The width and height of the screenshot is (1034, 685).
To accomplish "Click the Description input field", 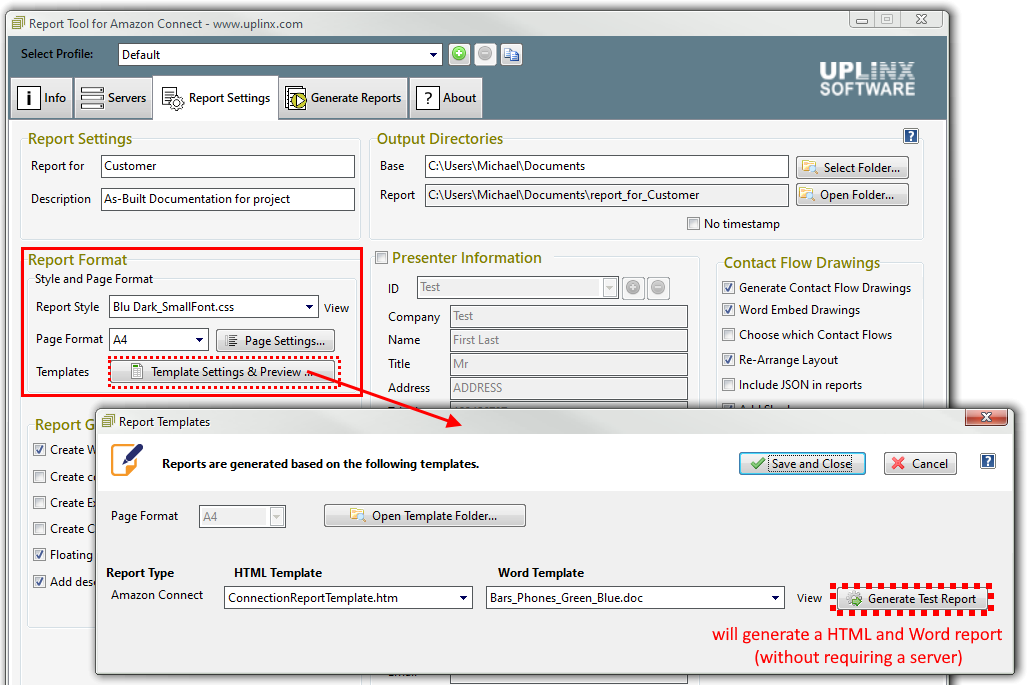I will click(228, 199).
